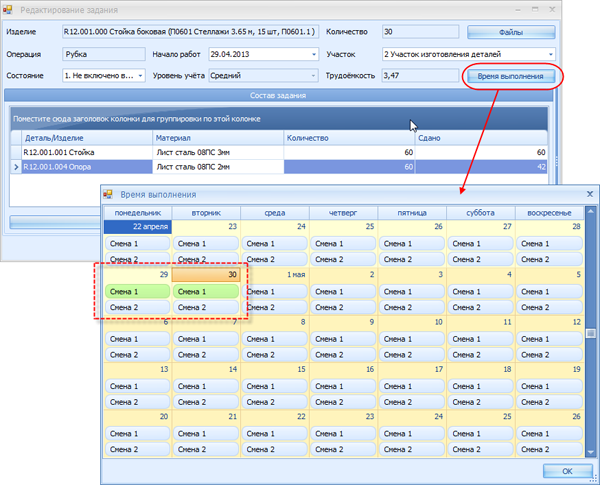Toggle Смена 1 on the 29th
The image size is (600, 485).
coord(137,292)
